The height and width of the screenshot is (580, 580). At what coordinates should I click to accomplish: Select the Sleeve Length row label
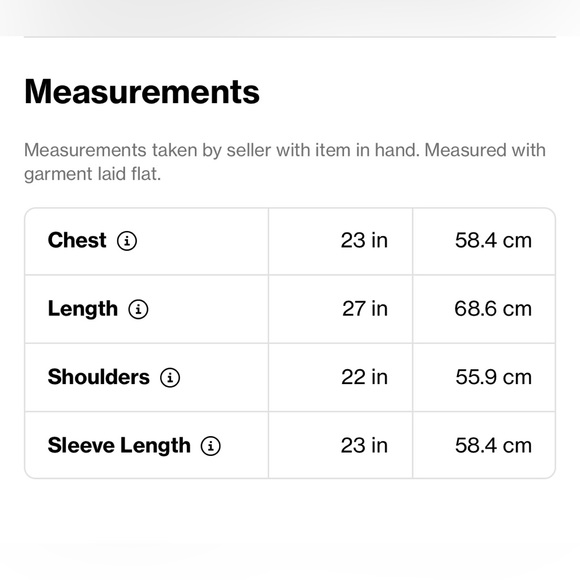(119, 446)
